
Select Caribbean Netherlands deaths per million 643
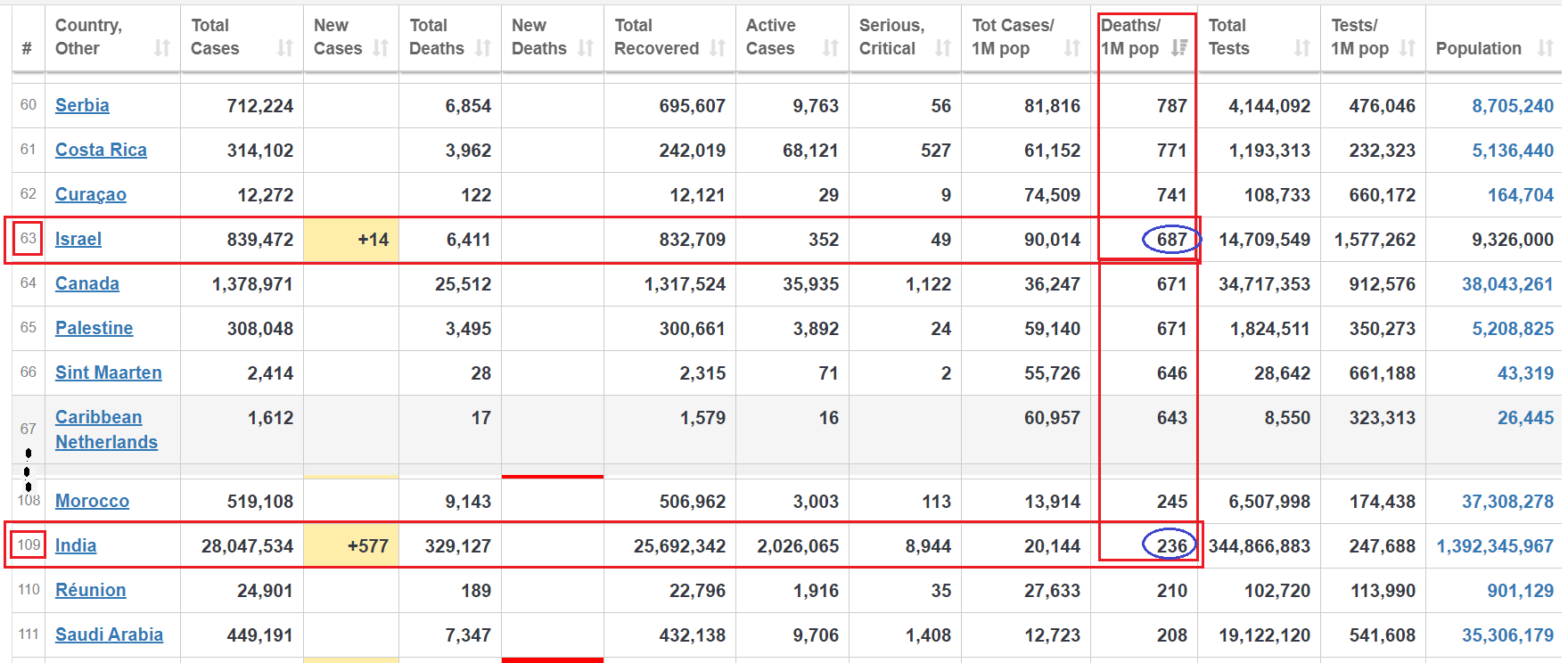tap(1171, 418)
